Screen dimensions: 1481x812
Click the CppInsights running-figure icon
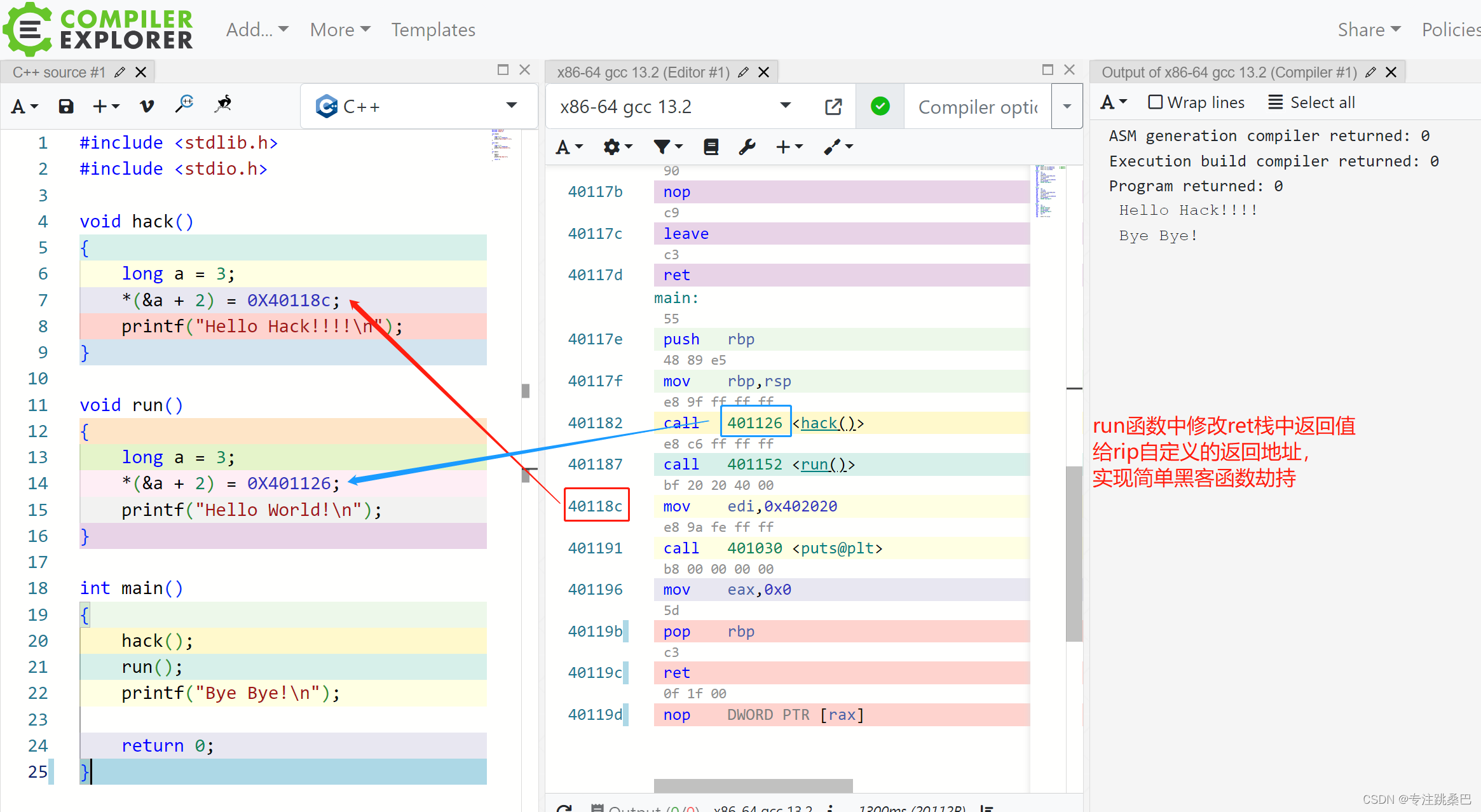223,104
